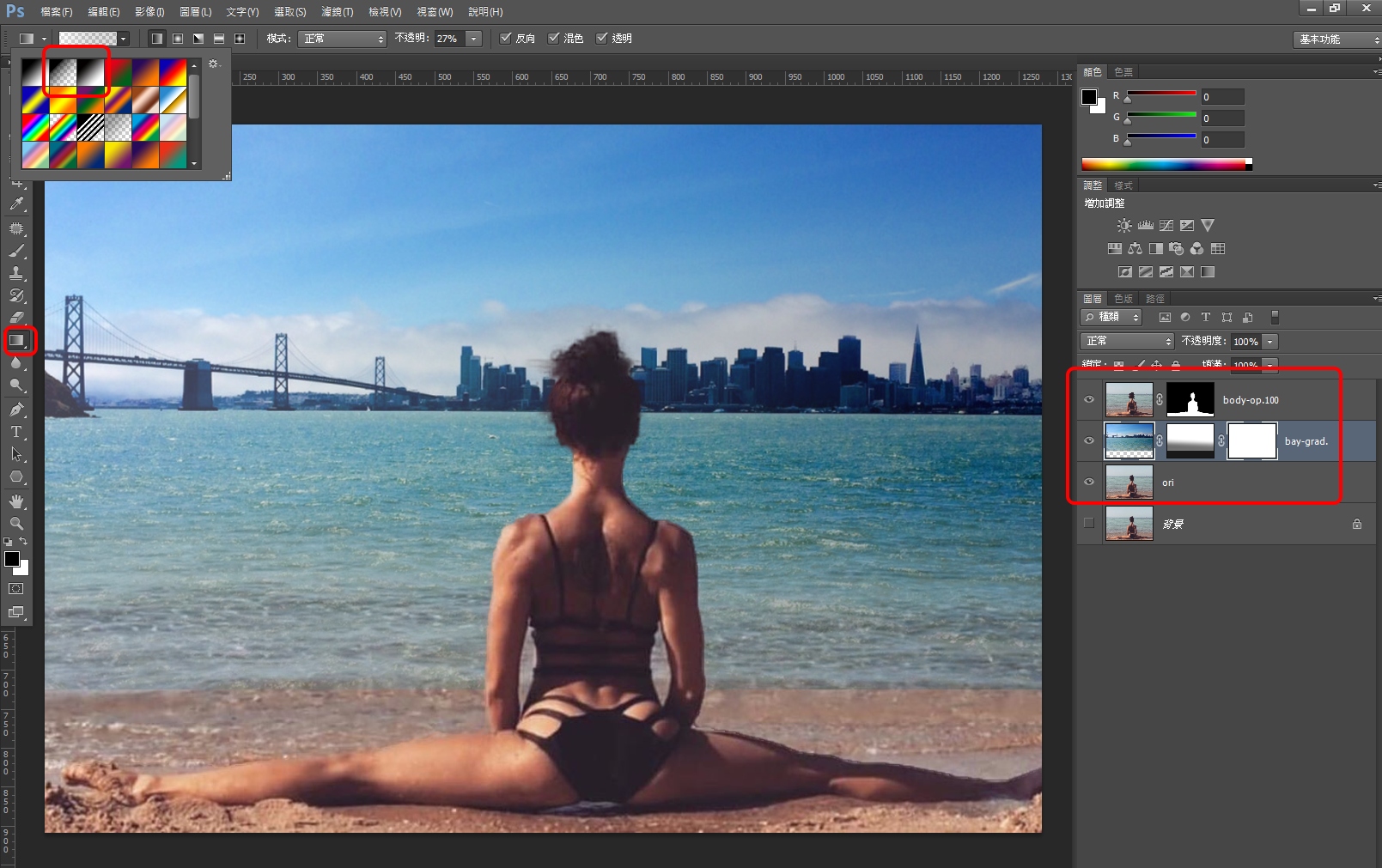The width and height of the screenshot is (1382, 868).
Task: Open the 基本功能 workspace dropdown
Action: coord(1336,39)
